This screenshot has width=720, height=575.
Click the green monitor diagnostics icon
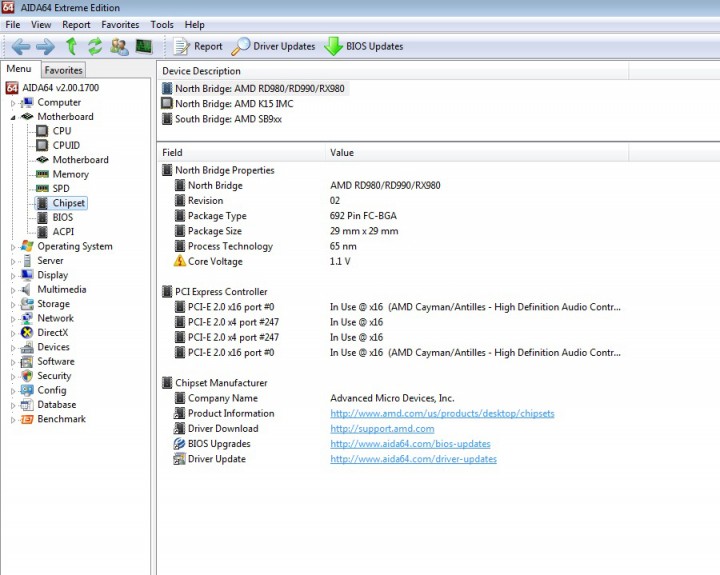(144, 46)
